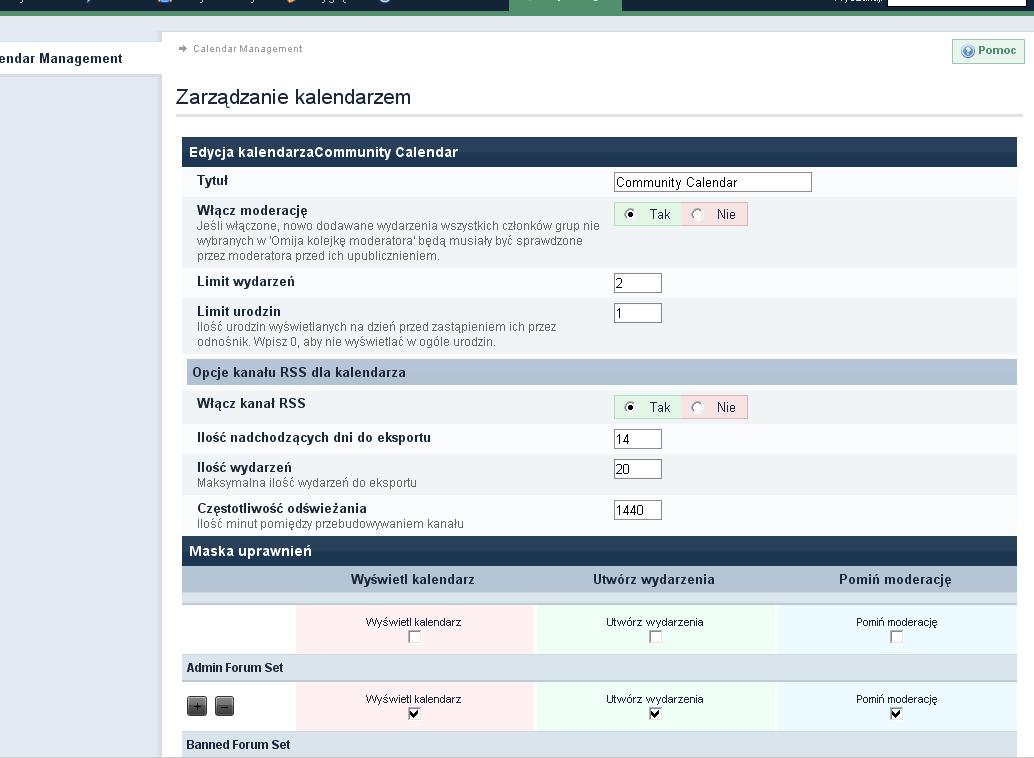This screenshot has height=758, width=1034.
Task: Check the global Pomiń moderację checkbox in header row
Action: point(896,637)
